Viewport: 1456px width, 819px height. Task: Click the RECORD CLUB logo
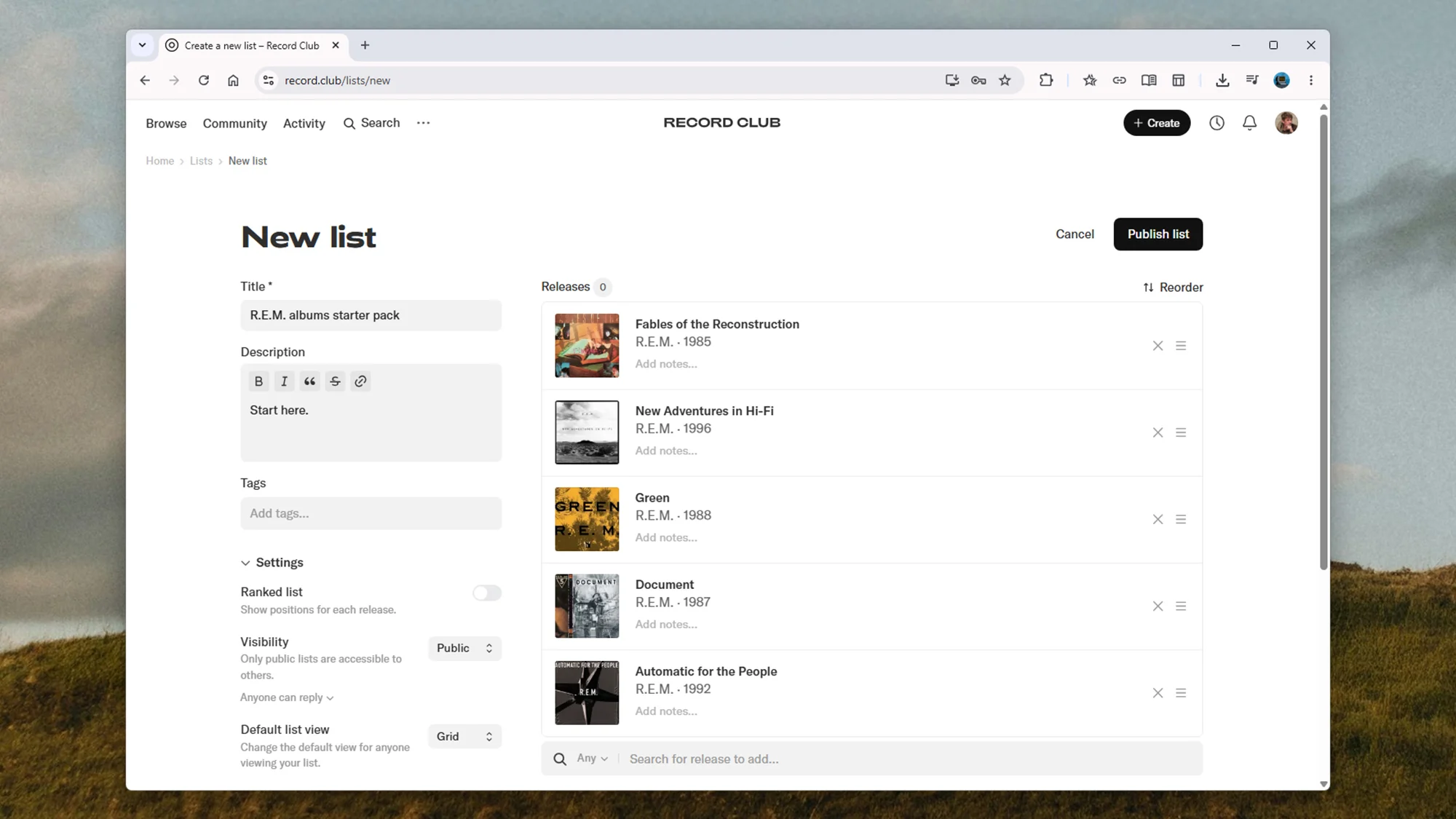(x=721, y=123)
